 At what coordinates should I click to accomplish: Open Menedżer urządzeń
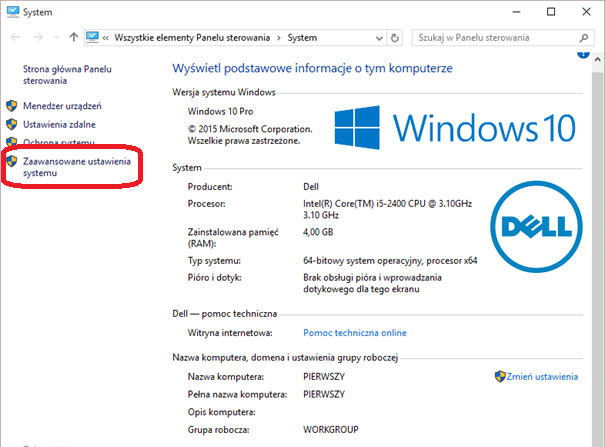[62, 106]
